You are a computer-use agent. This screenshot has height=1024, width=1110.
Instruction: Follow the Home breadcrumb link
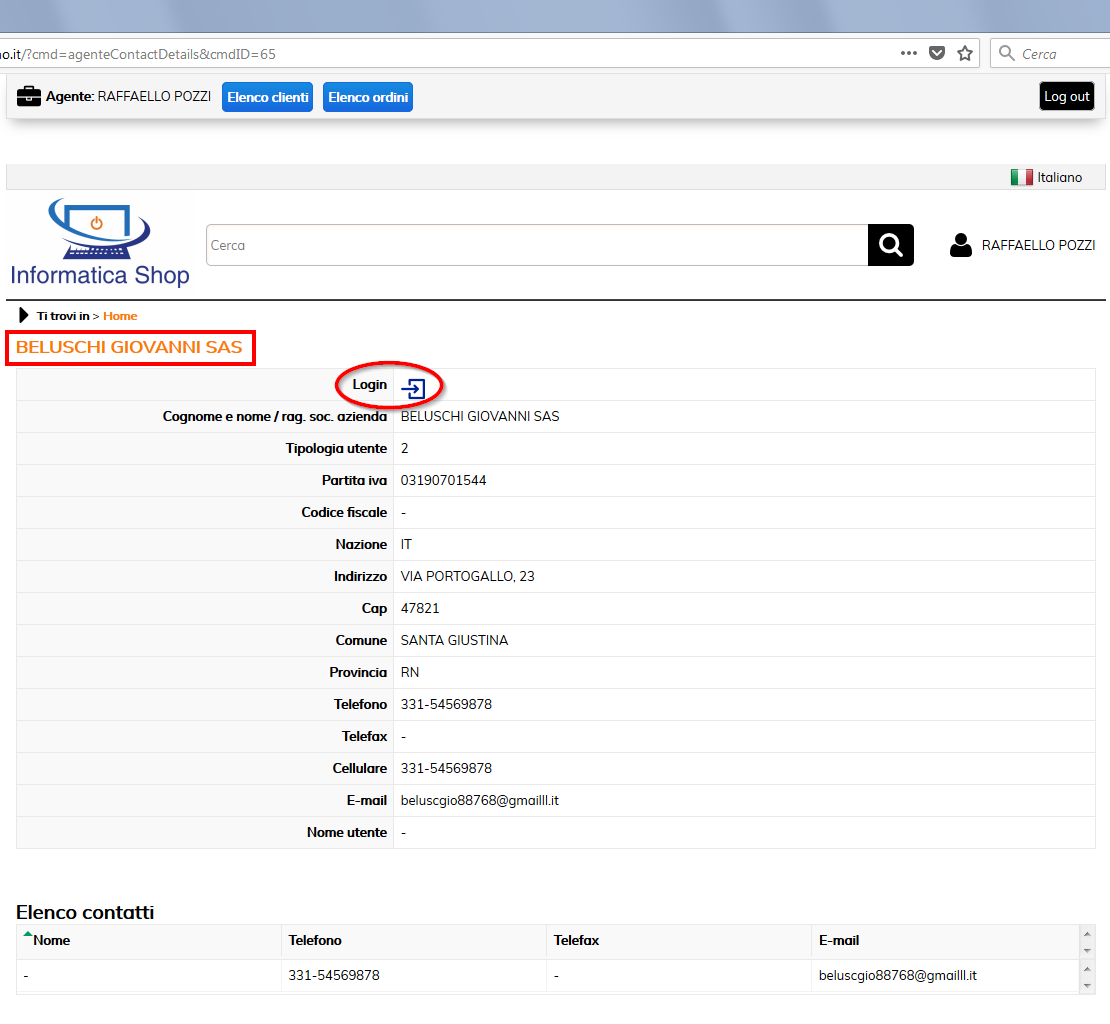(x=120, y=316)
